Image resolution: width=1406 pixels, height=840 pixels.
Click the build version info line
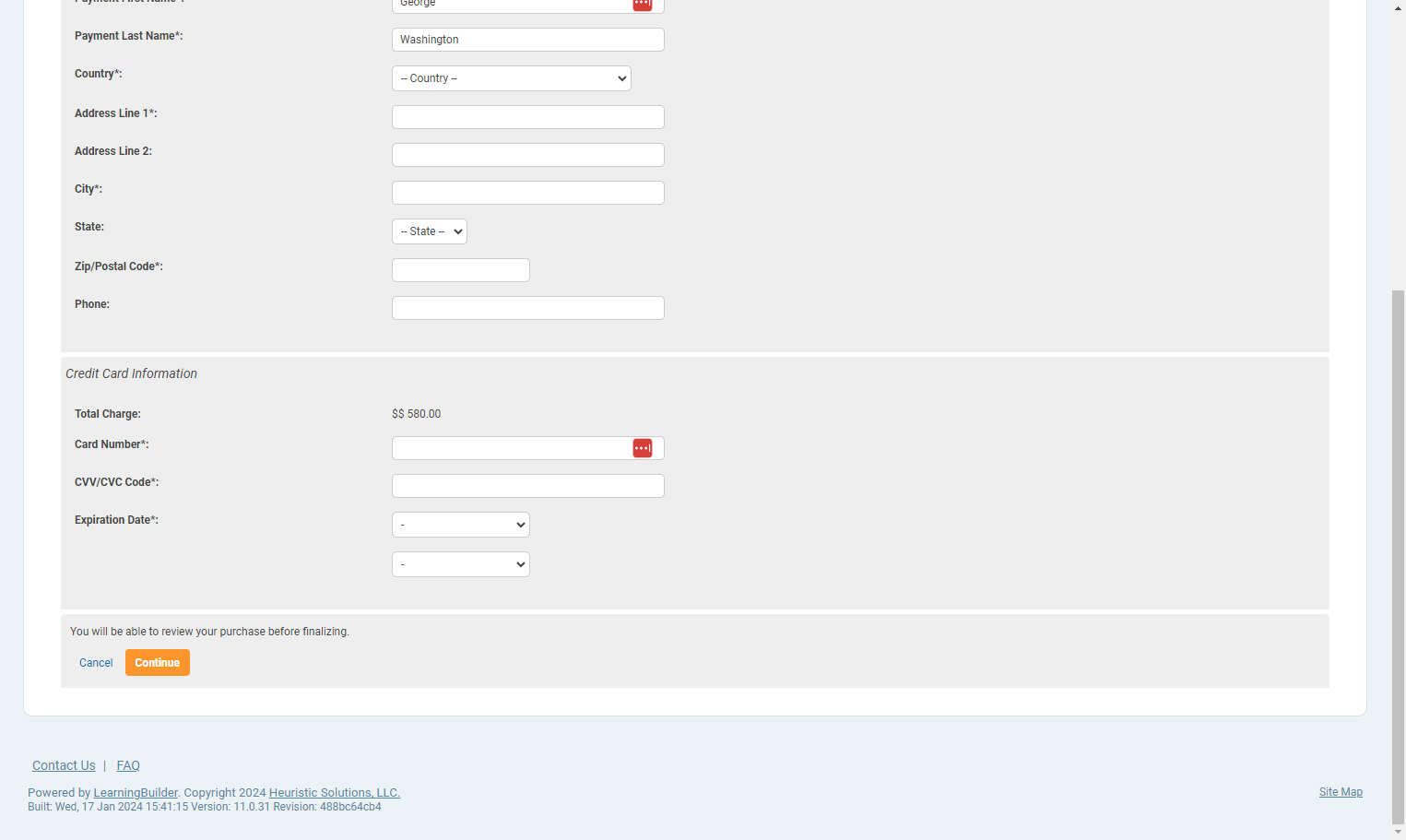[205, 807]
